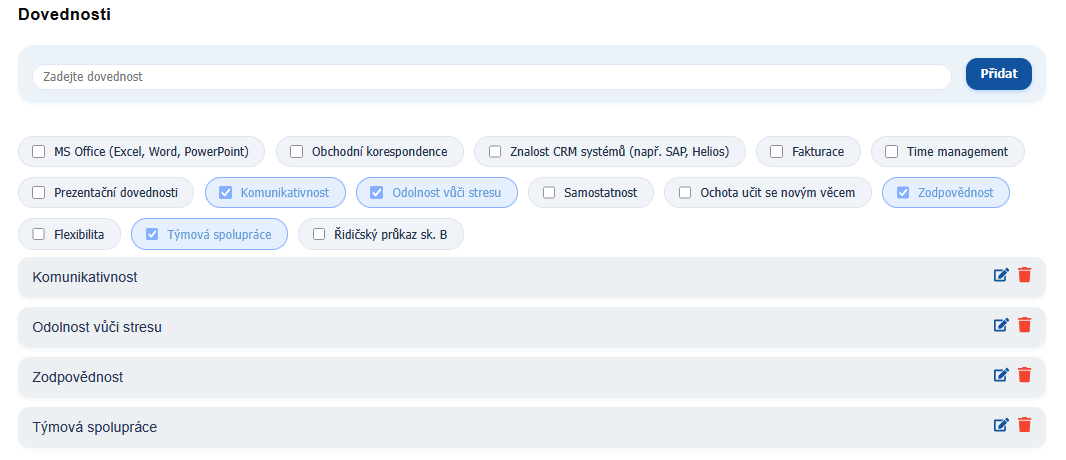Image resolution: width=1066 pixels, height=460 pixels.
Task: Check the Samostatnost skill option
Action: [x=549, y=193]
